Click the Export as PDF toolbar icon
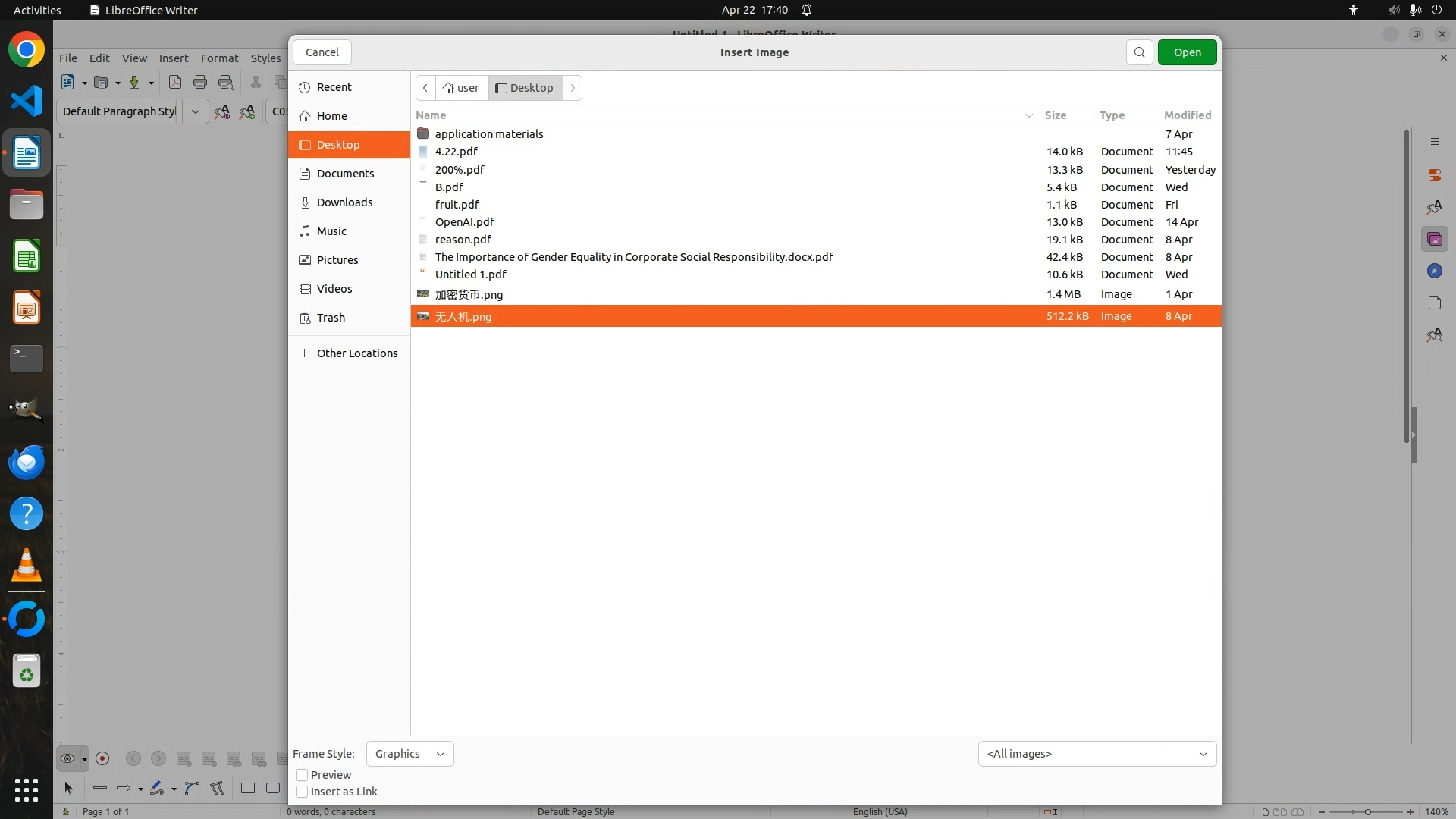1456x819 pixels. 175,83
